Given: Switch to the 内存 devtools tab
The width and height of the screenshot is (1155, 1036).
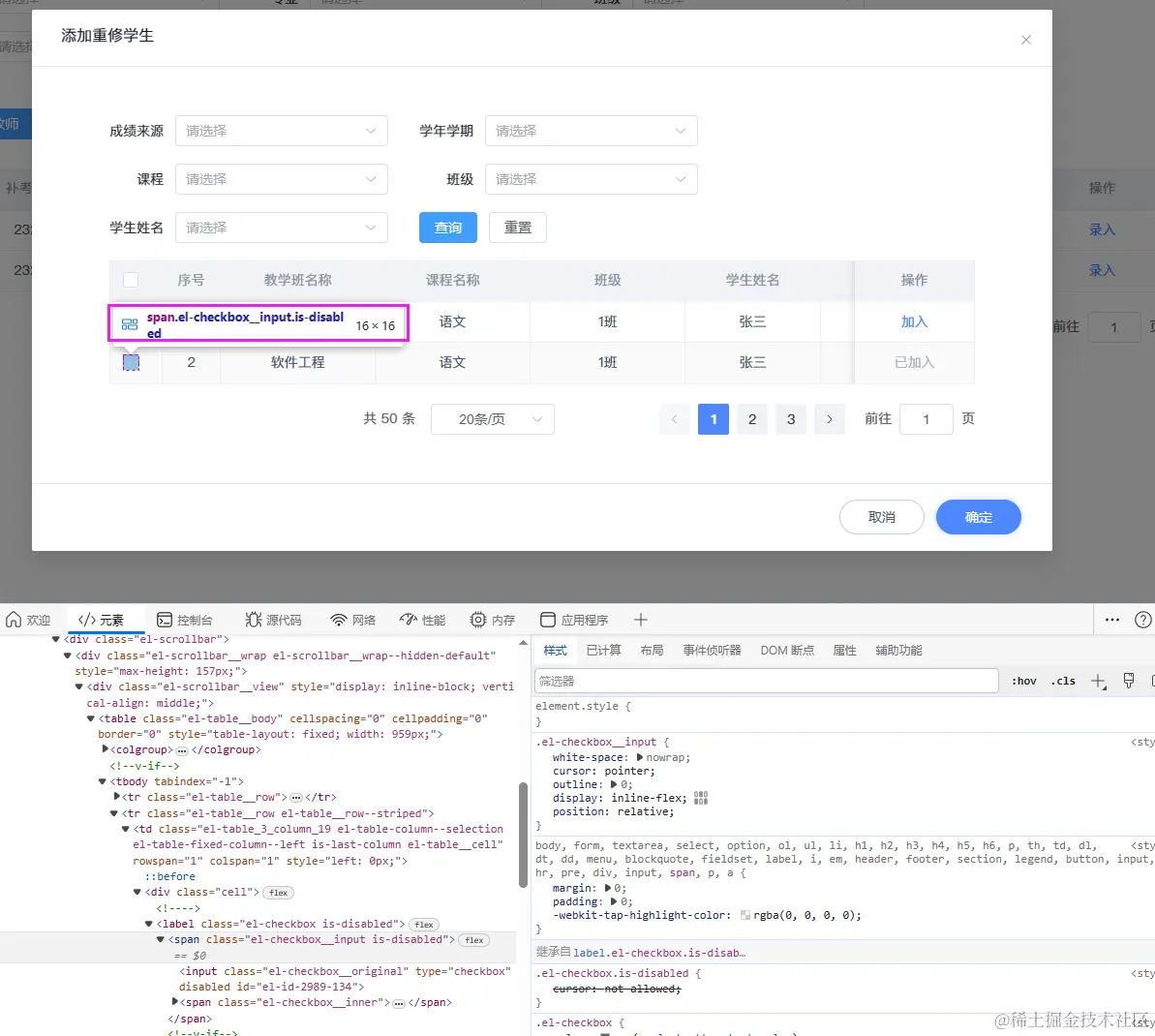Looking at the screenshot, I should 493,620.
